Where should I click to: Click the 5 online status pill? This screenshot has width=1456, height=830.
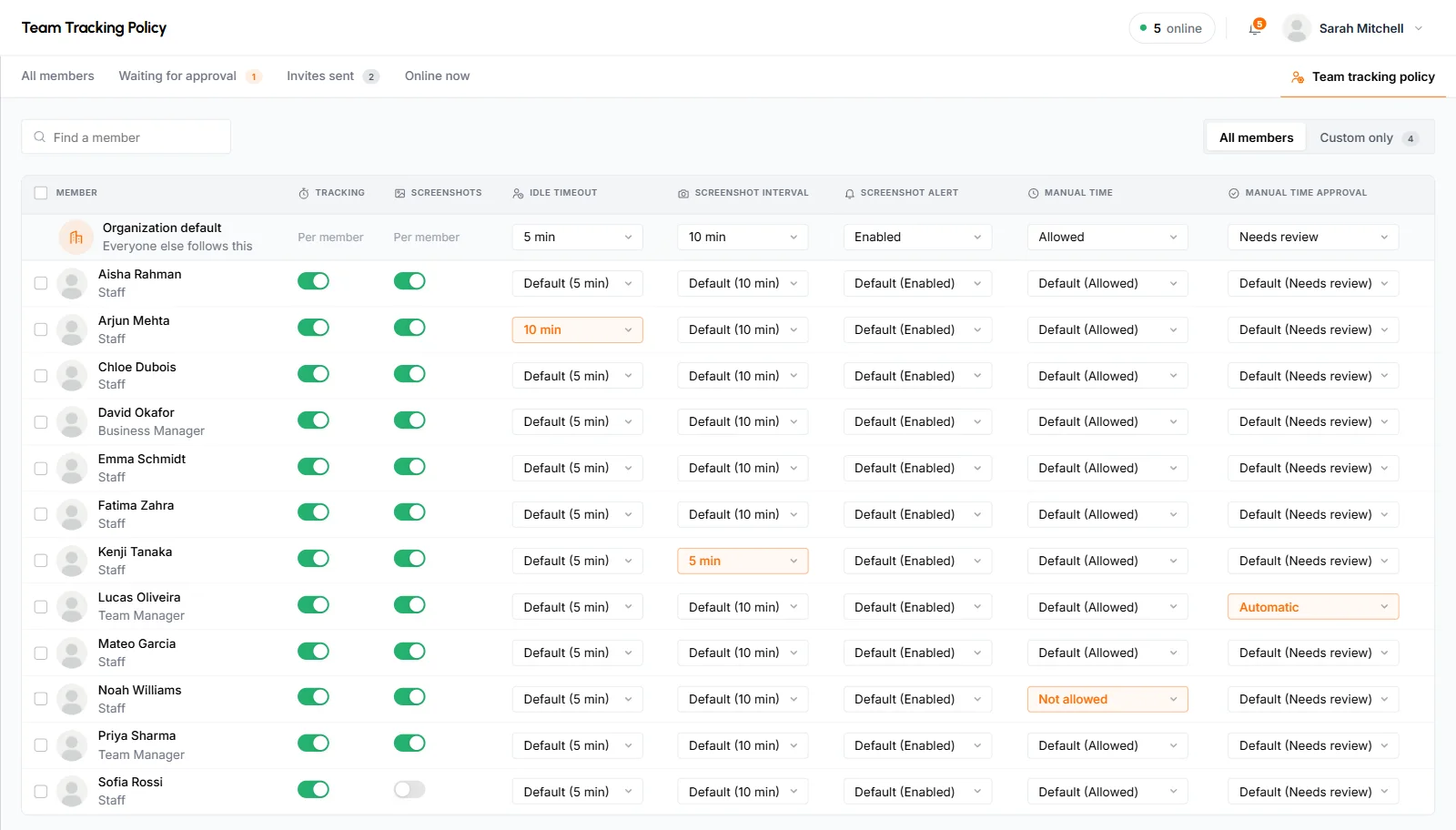tap(1172, 28)
